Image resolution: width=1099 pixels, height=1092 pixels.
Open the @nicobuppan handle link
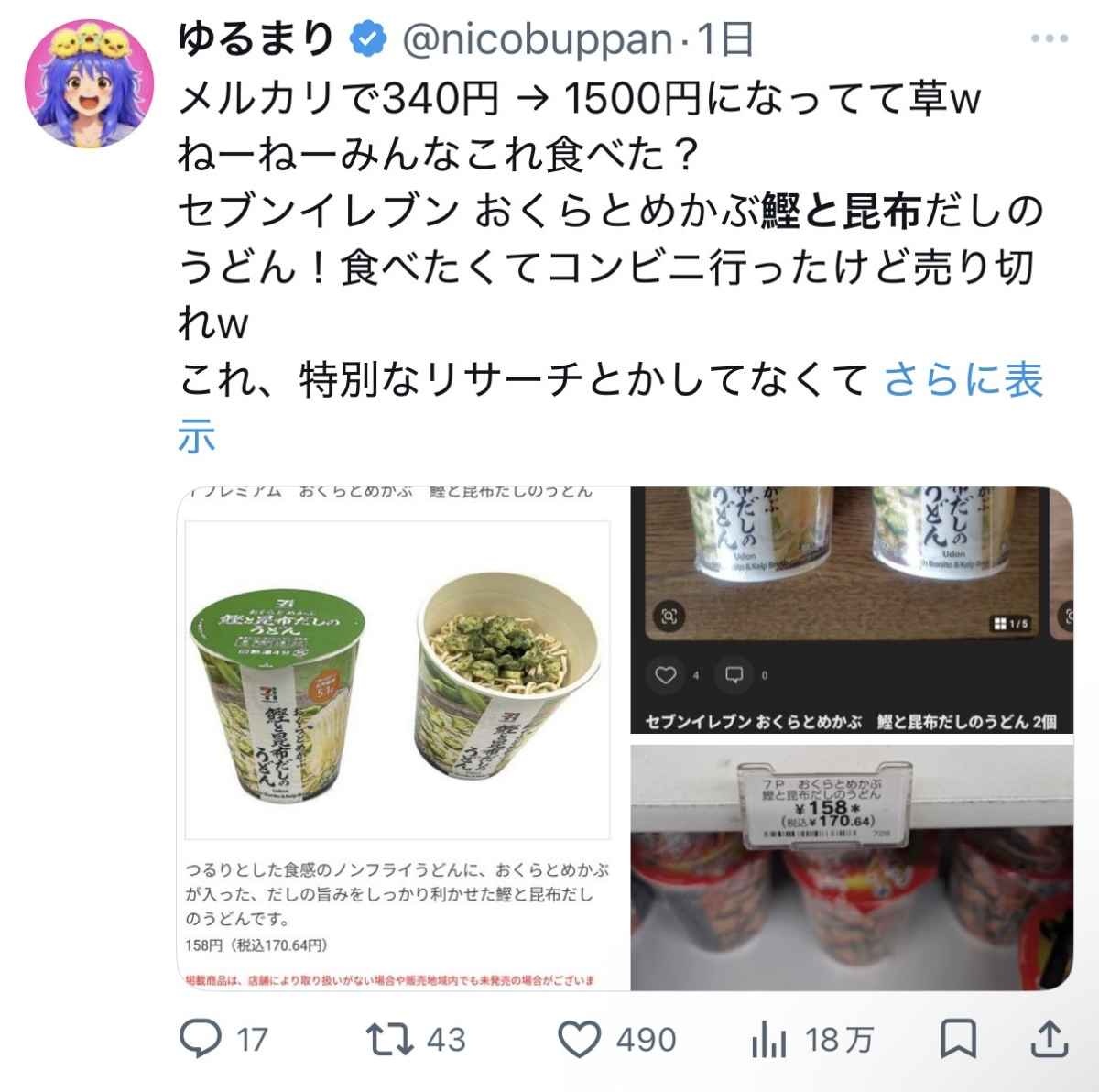click(x=538, y=39)
